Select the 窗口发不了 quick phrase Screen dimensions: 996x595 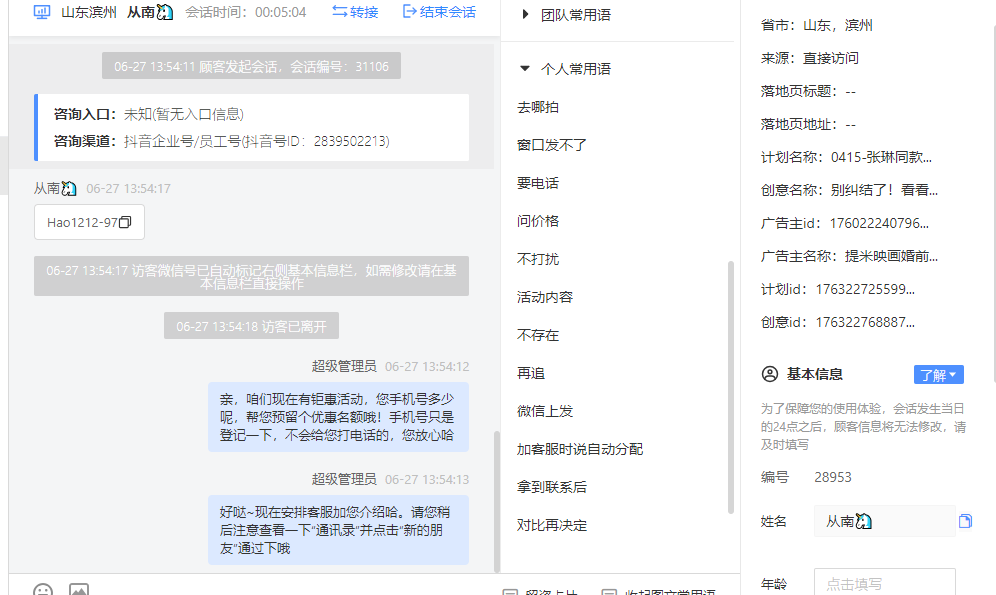[552, 145]
